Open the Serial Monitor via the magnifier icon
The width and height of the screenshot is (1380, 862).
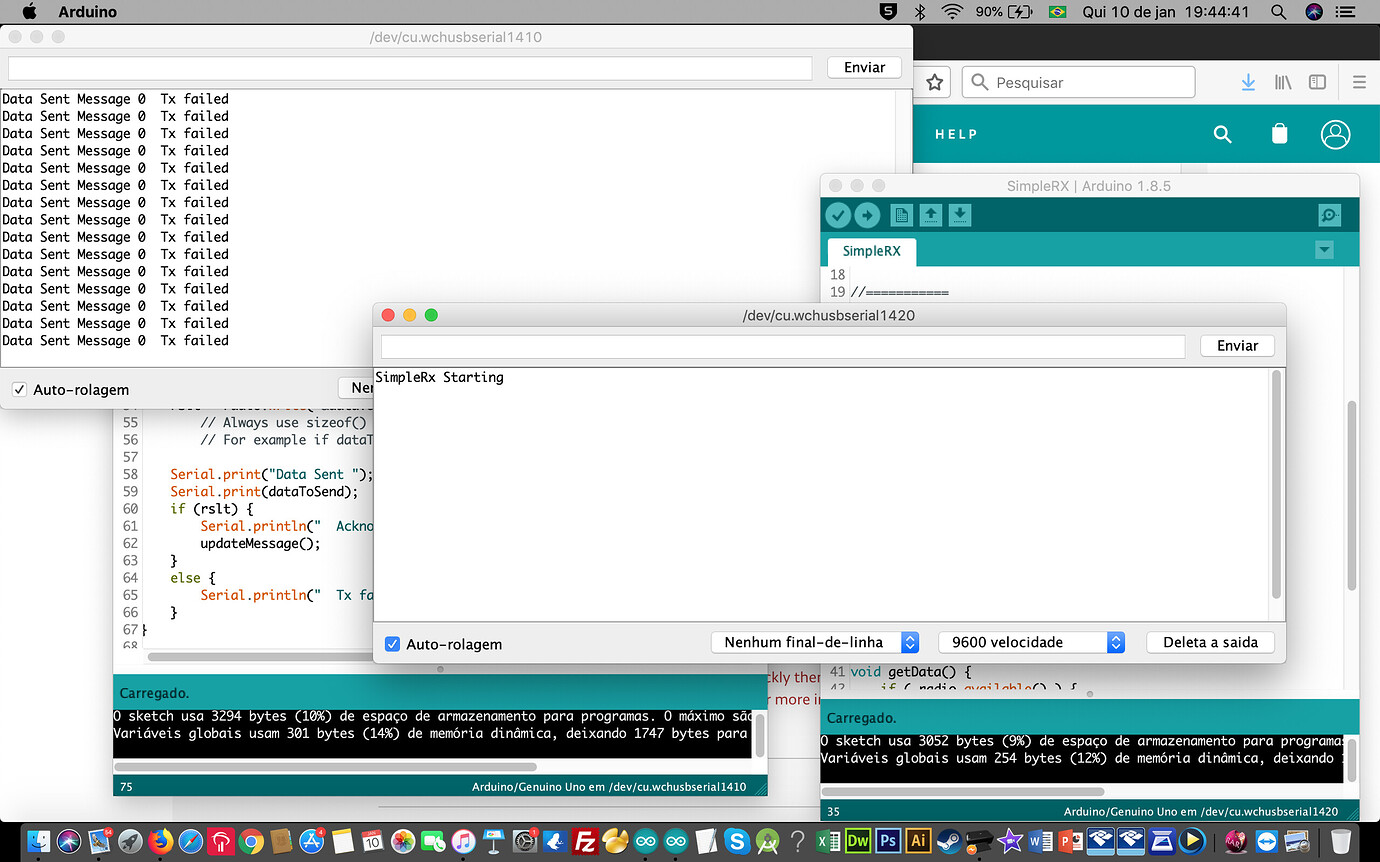pos(1329,215)
